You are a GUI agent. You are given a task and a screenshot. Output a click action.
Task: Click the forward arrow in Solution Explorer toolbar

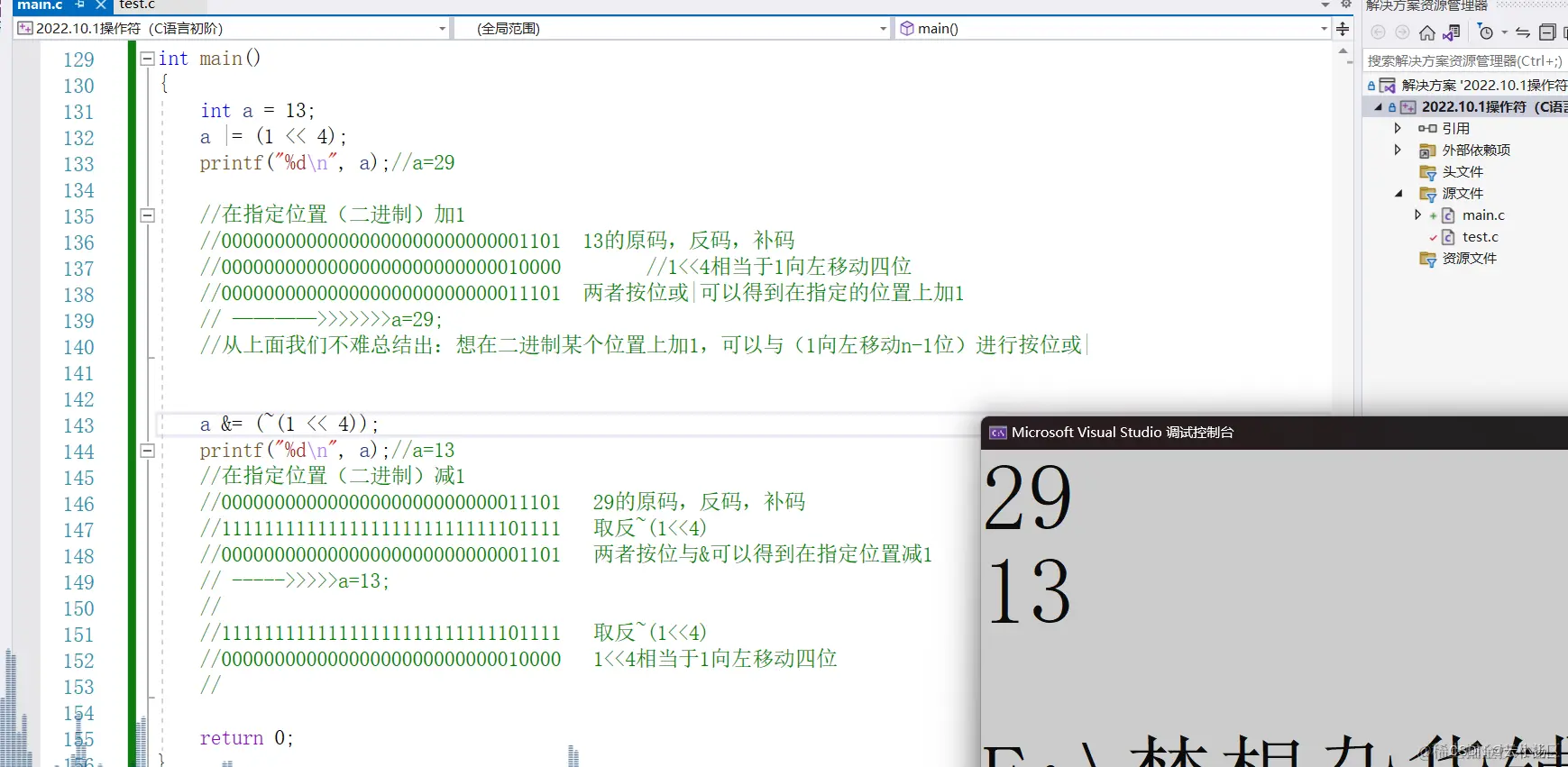[x=1402, y=33]
